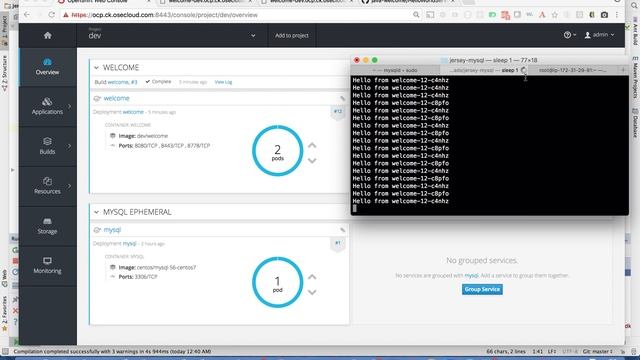The width and height of the screenshot is (640, 360).
Task: Open the dev project selector dropdown
Action: pos(172,36)
